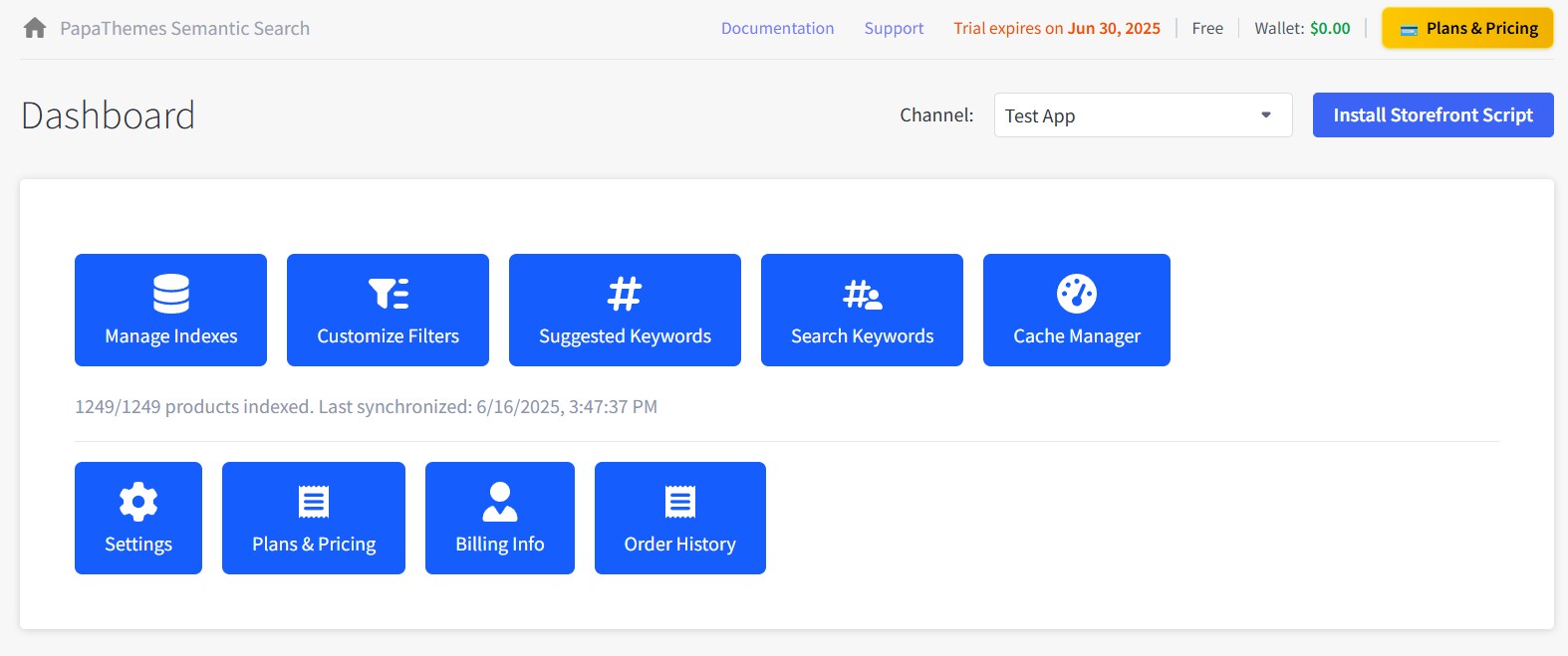Viewport: 1568px width, 656px height.
Task: Click the Wallet $0.00 balance
Action: [x=1302, y=28]
